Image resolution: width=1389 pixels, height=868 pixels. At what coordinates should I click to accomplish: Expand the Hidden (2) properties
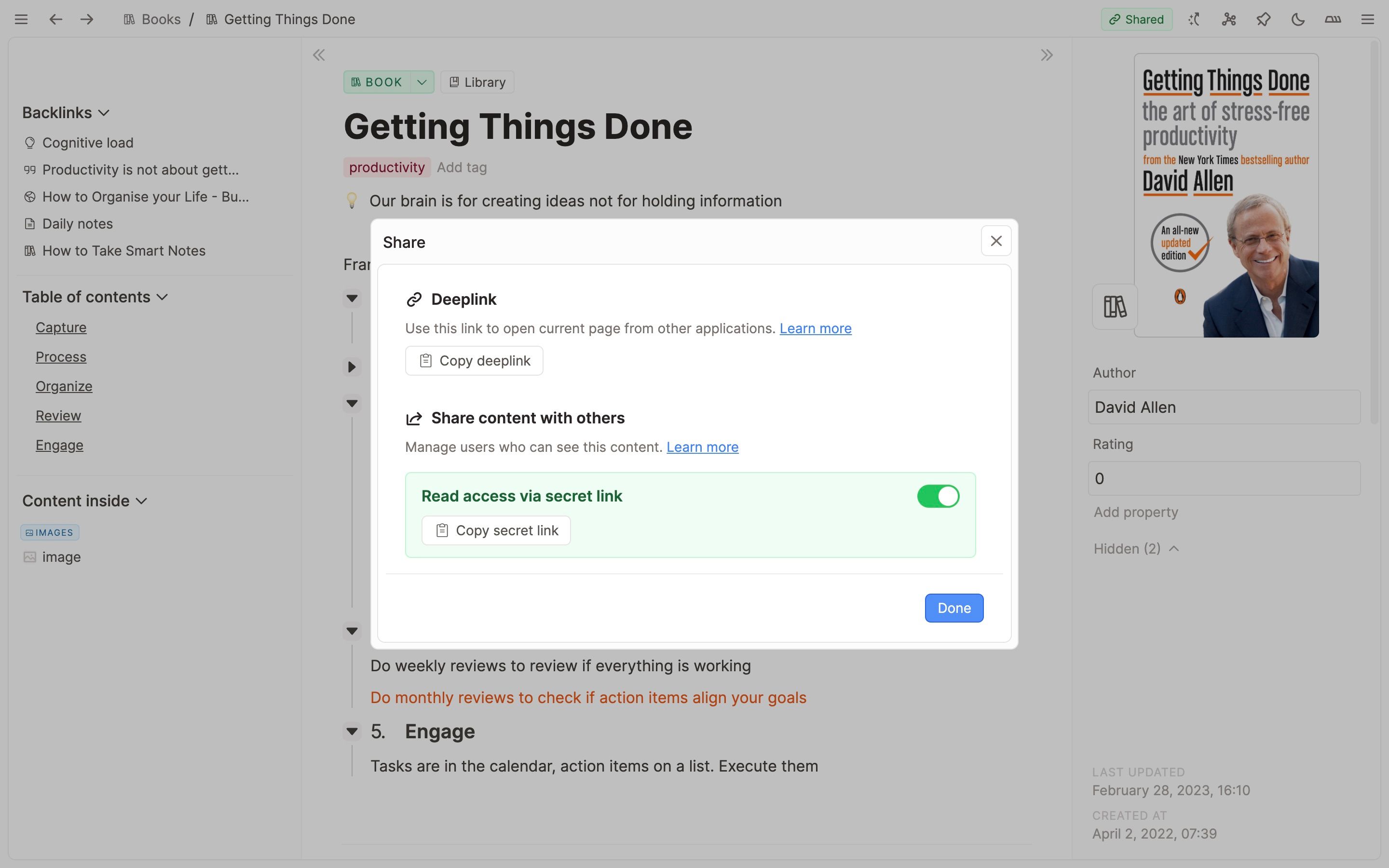tap(1136, 549)
